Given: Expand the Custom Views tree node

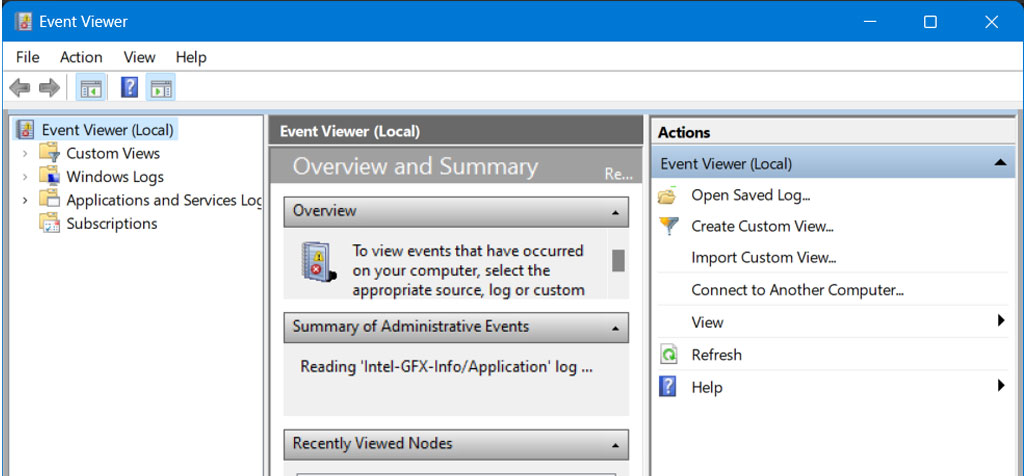Looking at the screenshot, I should (25, 153).
